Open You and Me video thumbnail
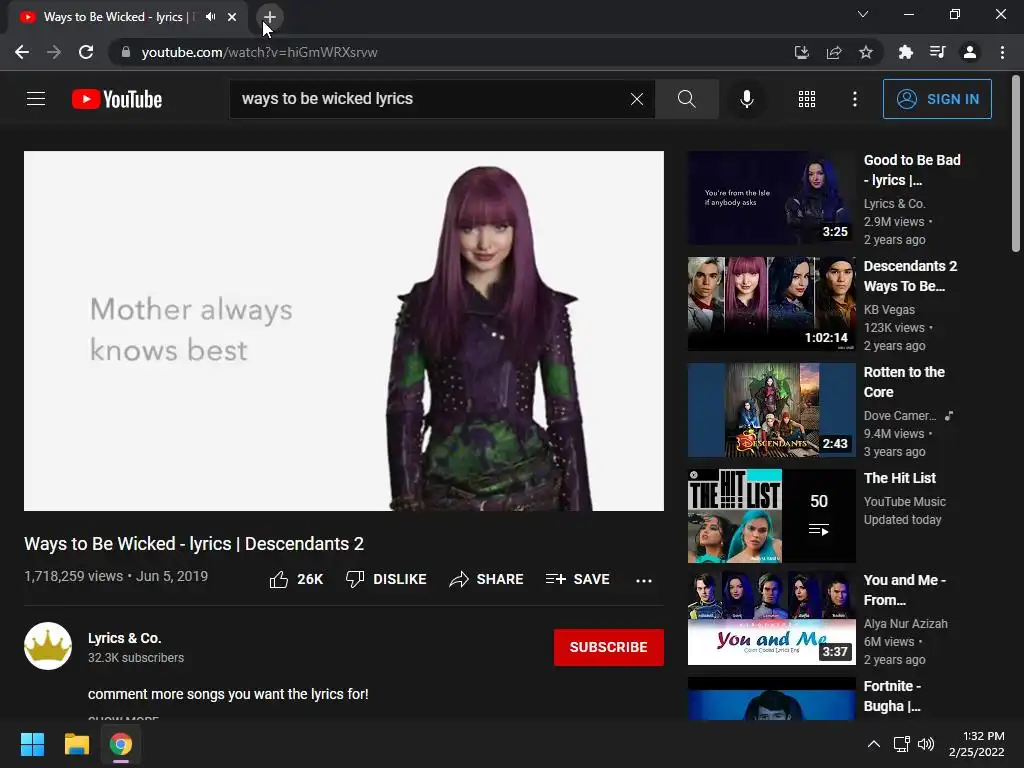Image resolution: width=1024 pixels, height=768 pixels. 771,618
